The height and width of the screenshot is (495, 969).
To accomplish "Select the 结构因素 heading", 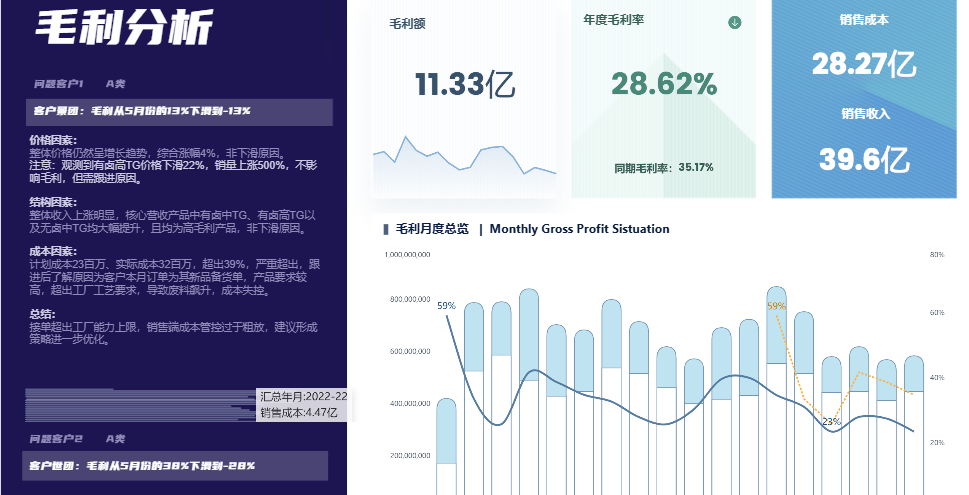I will [x=53, y=202].
